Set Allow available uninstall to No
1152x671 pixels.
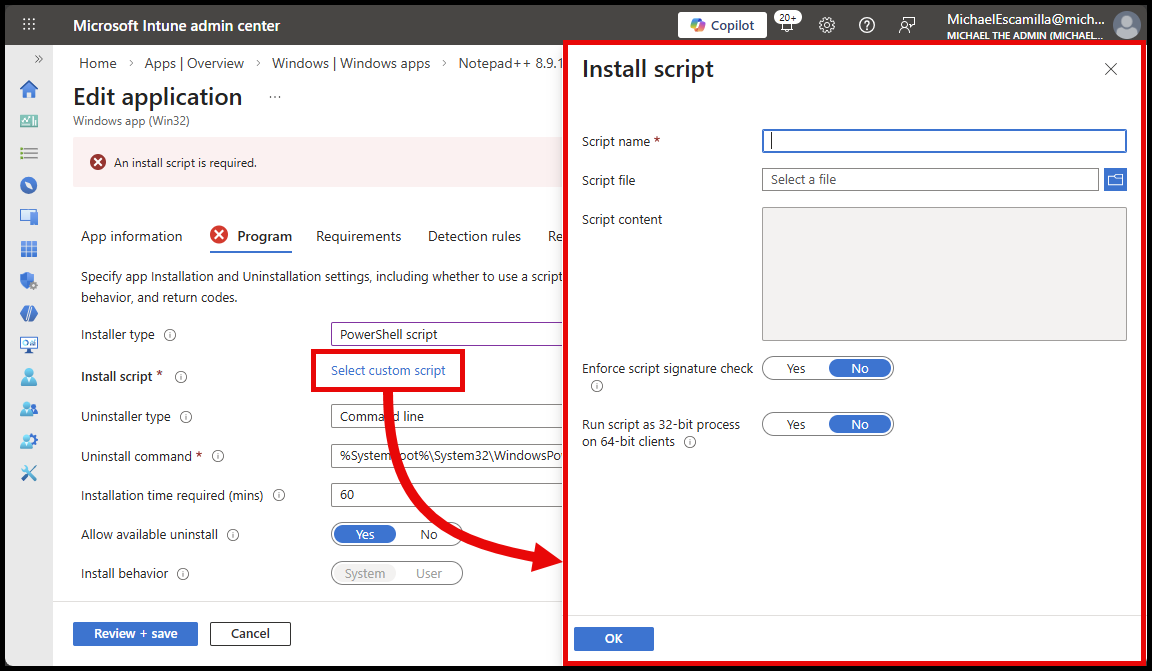click(x=429, y=534)
